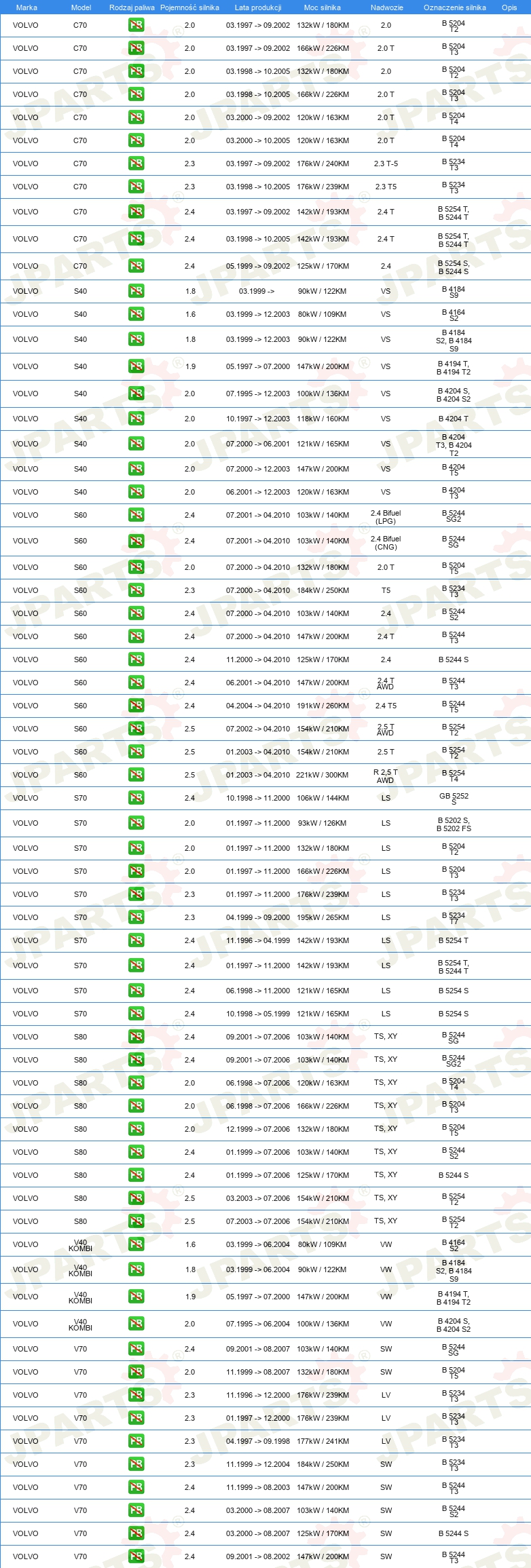Click the Rodzaj paliwa column header
The height and width of the screenshot is (1568, 531).
click(x=132, y=7)
